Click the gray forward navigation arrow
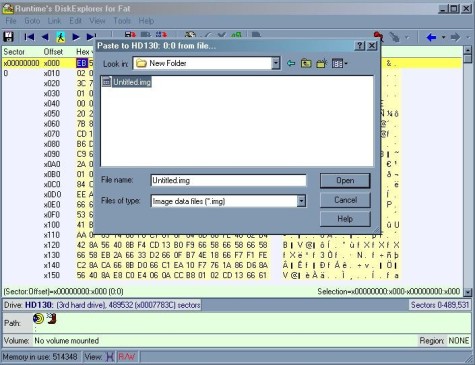Screen dimensions: 475x365 point(455,37)
